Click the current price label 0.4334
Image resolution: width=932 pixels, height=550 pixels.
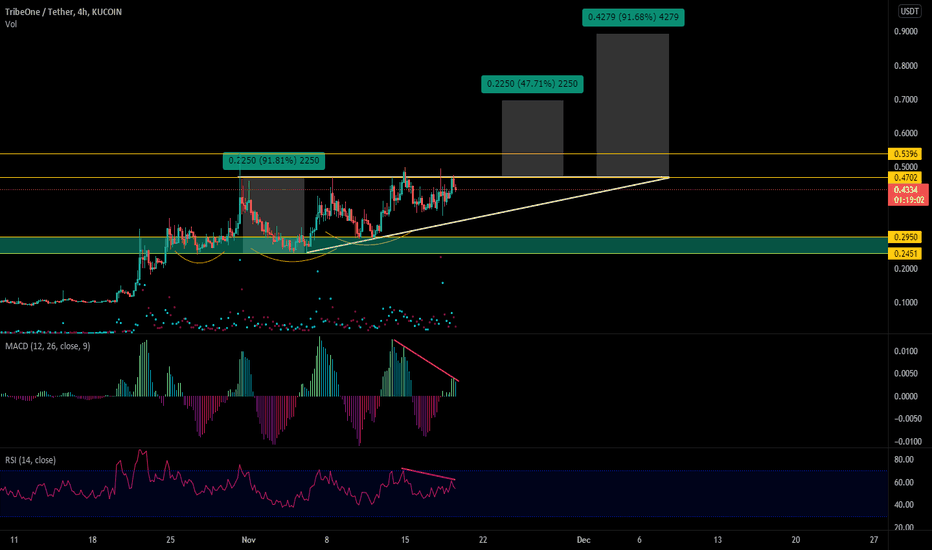(x=908, y=190)
